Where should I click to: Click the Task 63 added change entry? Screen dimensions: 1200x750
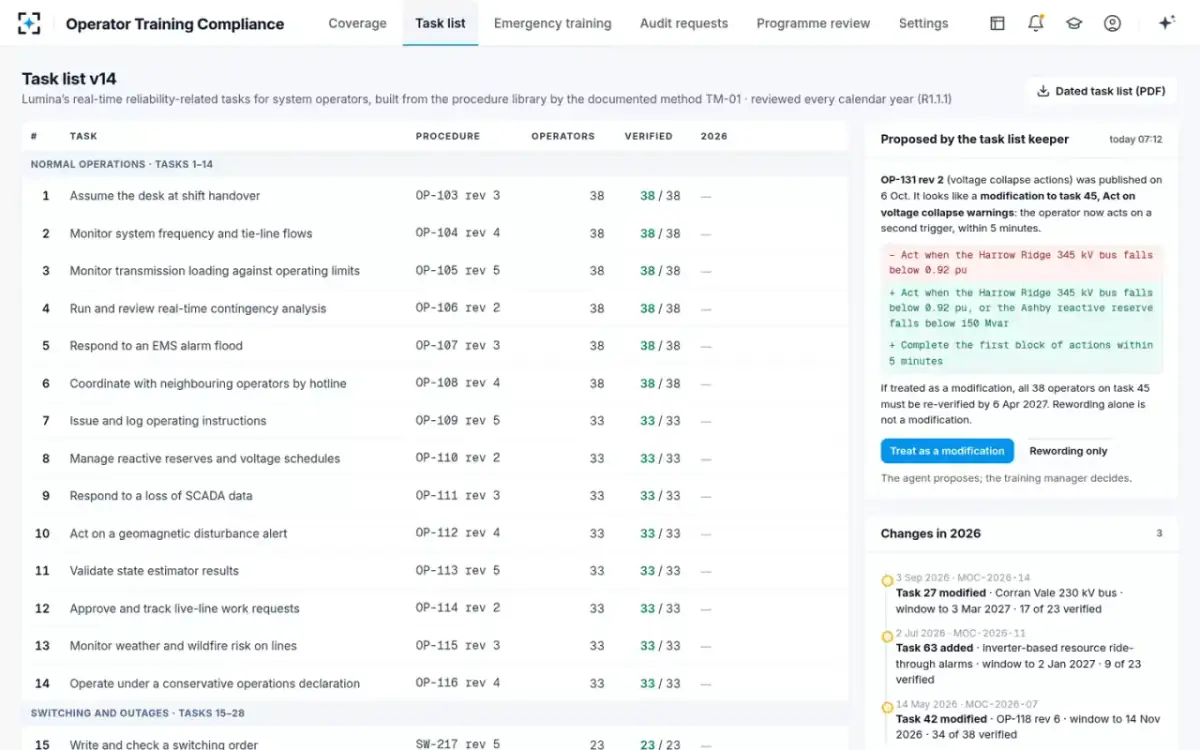[1021, 657]
